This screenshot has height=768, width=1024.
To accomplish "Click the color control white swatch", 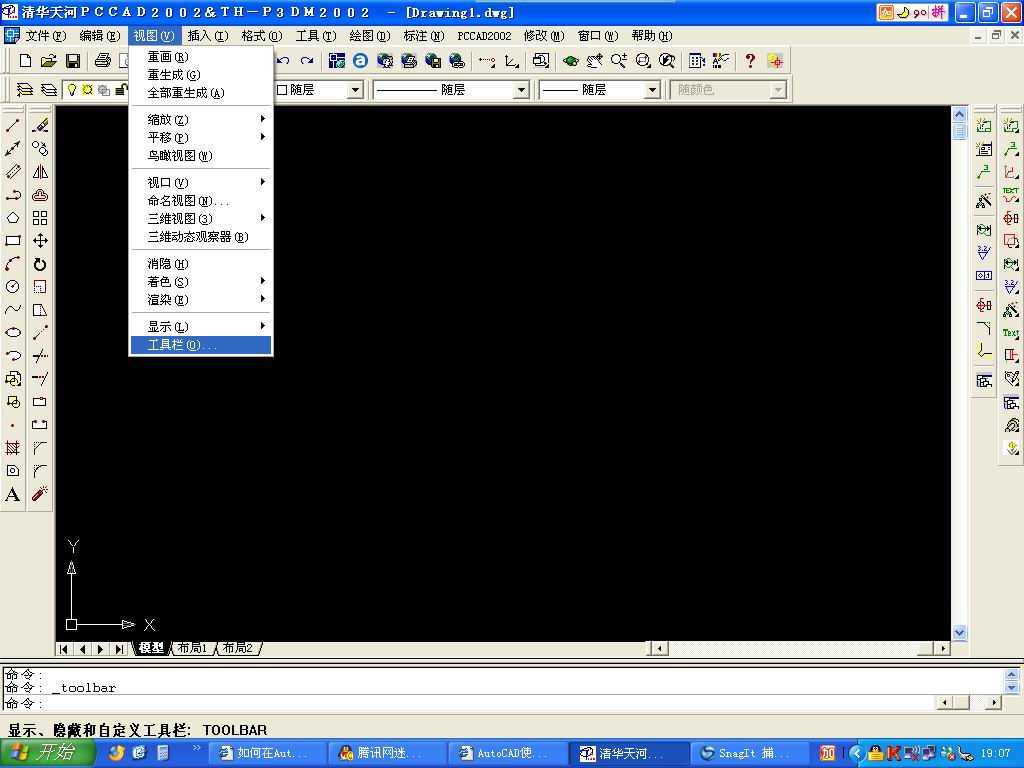I will 282,89.
